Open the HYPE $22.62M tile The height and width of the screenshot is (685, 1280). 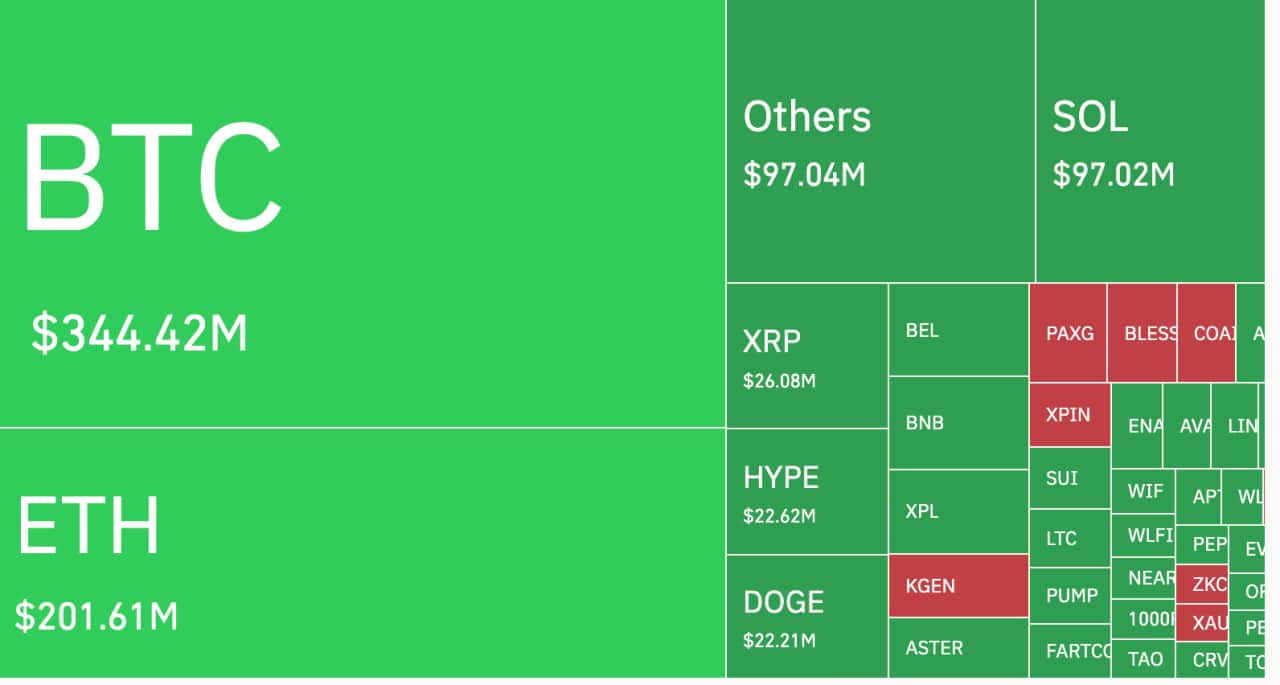pyautogui.click(x=806, y=491)
